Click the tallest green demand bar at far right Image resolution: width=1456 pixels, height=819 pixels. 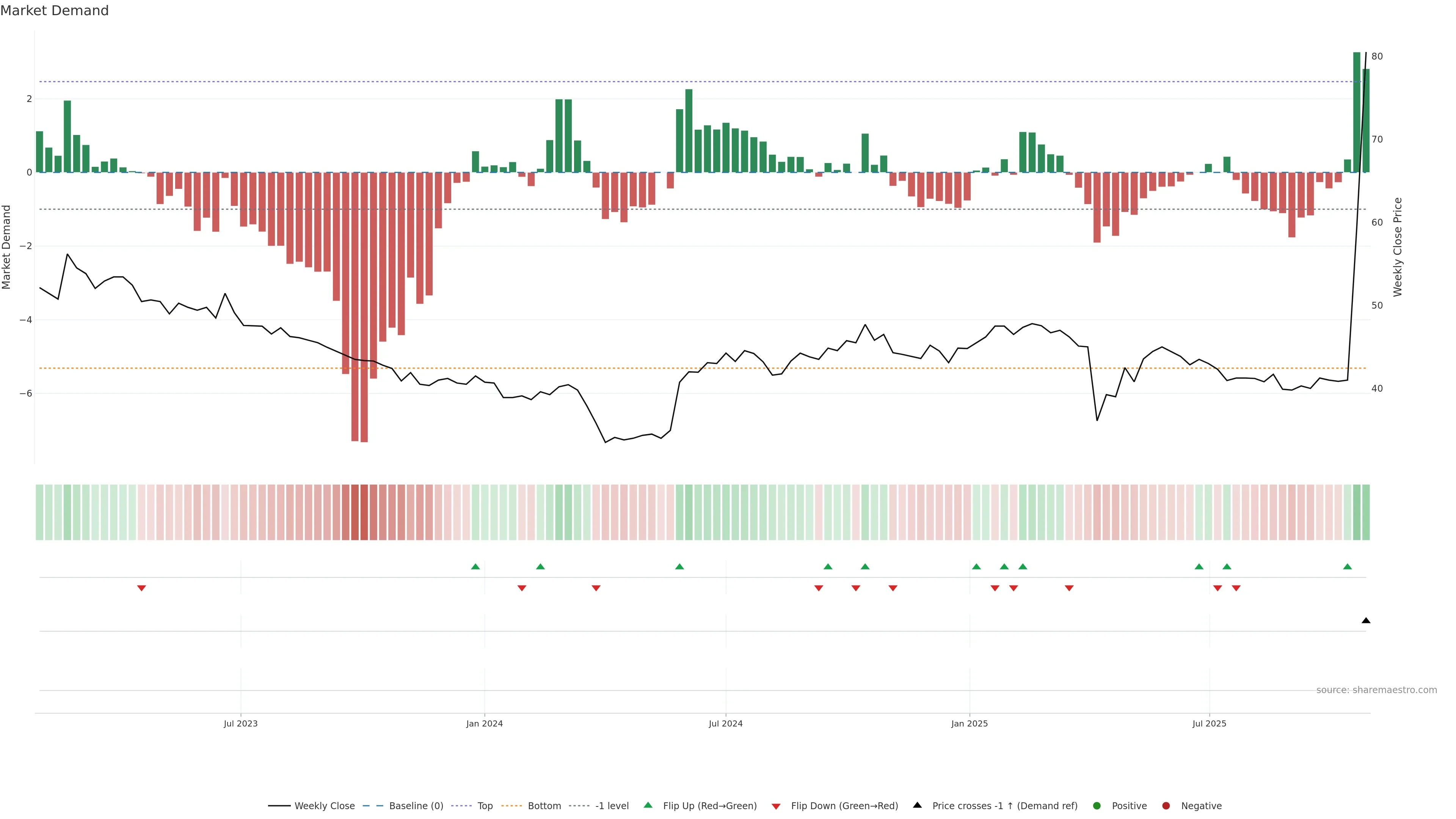click(x=1357, y=113)
